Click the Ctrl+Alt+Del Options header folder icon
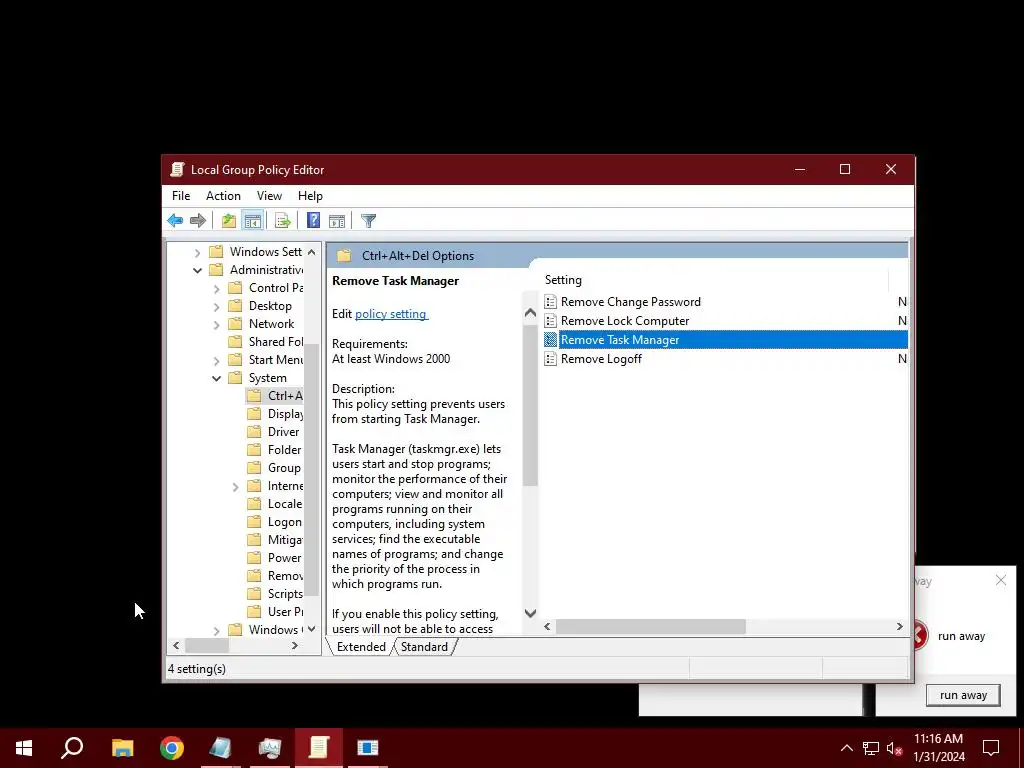 (x=344, y=255)
